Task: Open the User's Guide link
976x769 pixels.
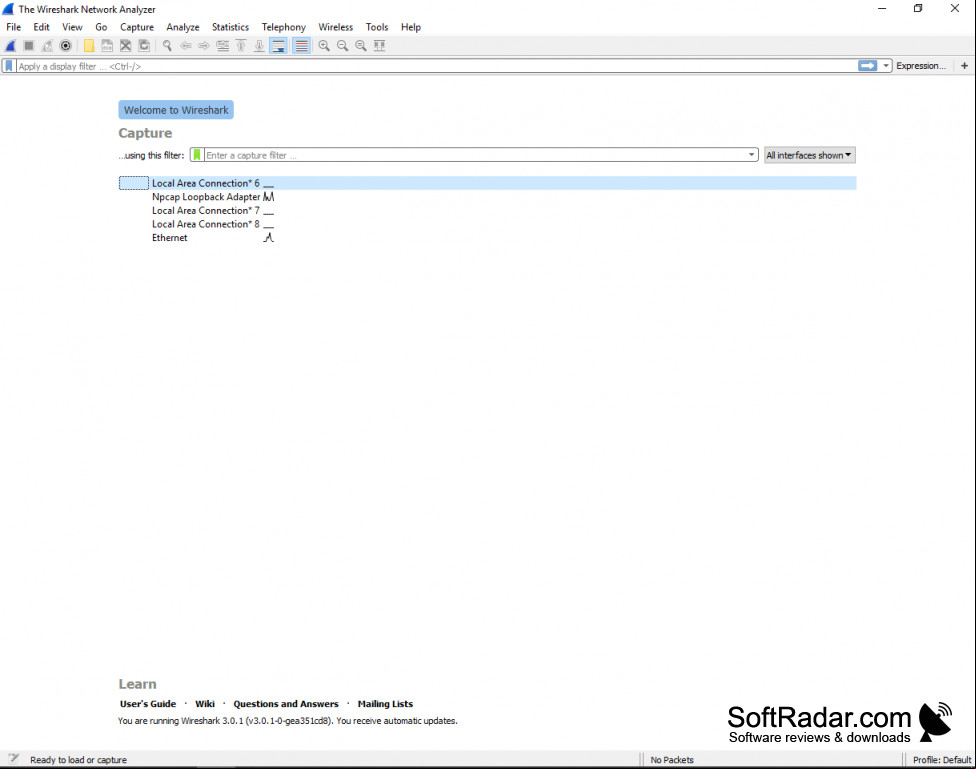Action: [148, 704]
